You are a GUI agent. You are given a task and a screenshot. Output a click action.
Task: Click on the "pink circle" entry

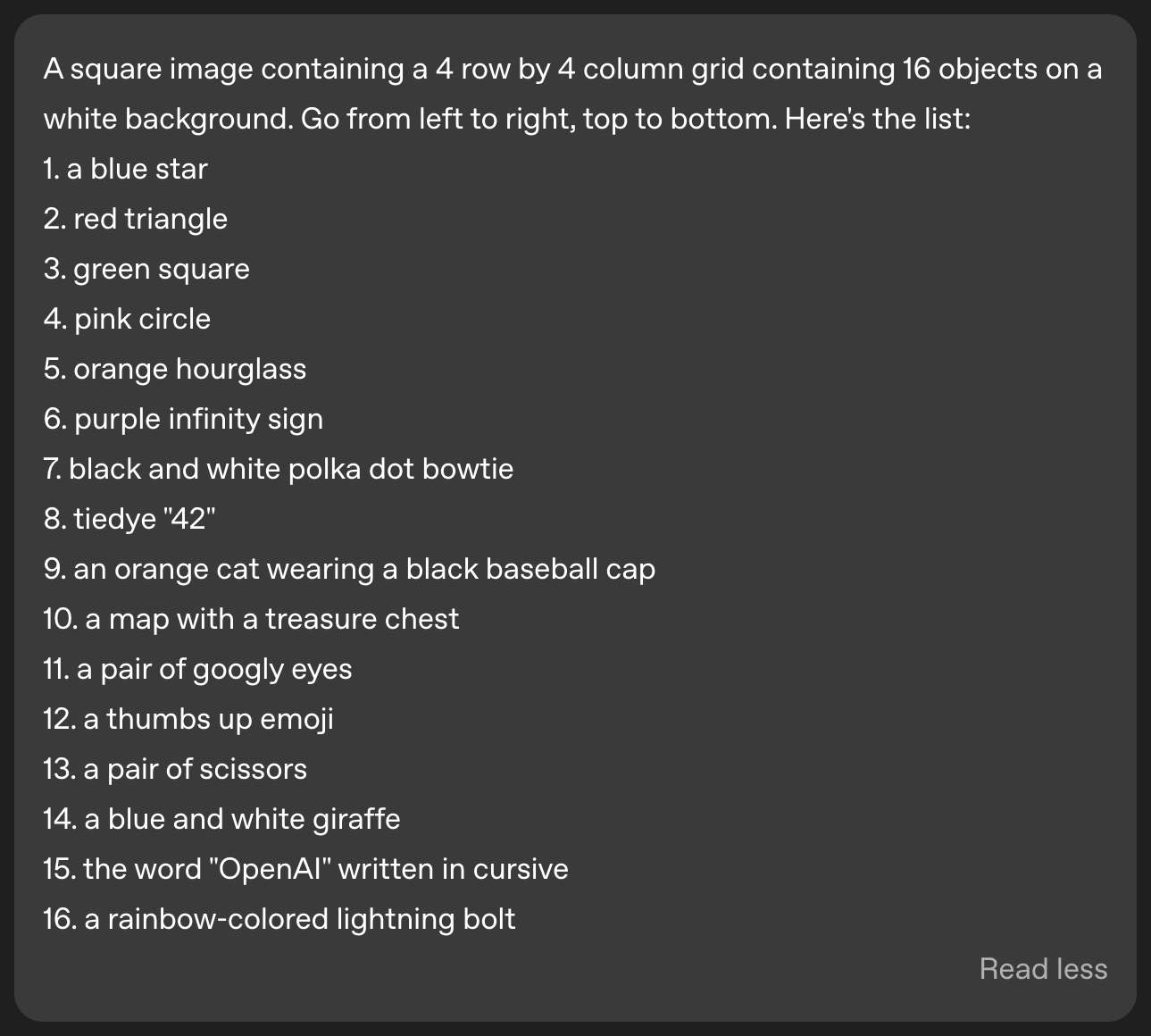point(127,319)
